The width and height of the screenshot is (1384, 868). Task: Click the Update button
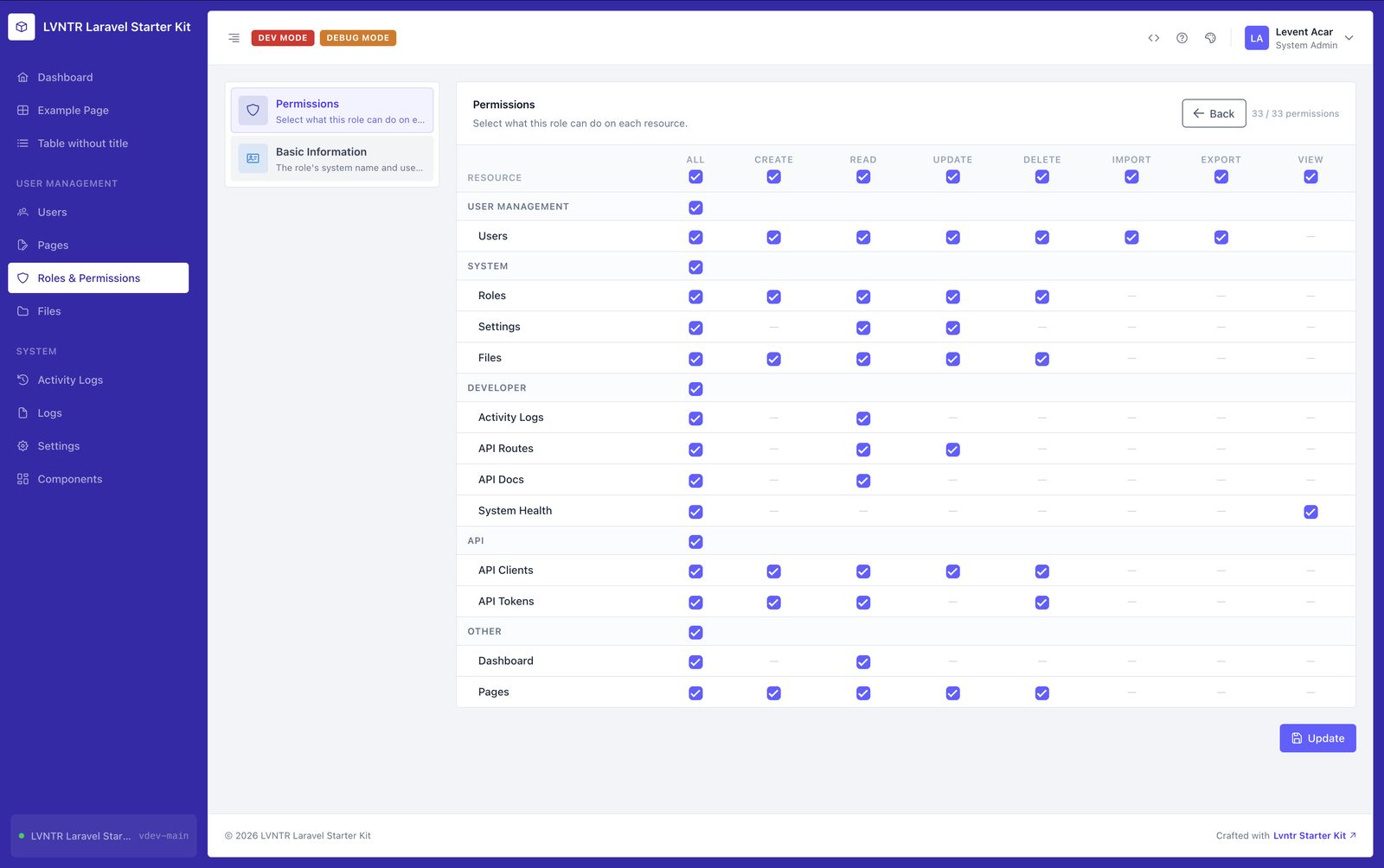coord(1317,738)
